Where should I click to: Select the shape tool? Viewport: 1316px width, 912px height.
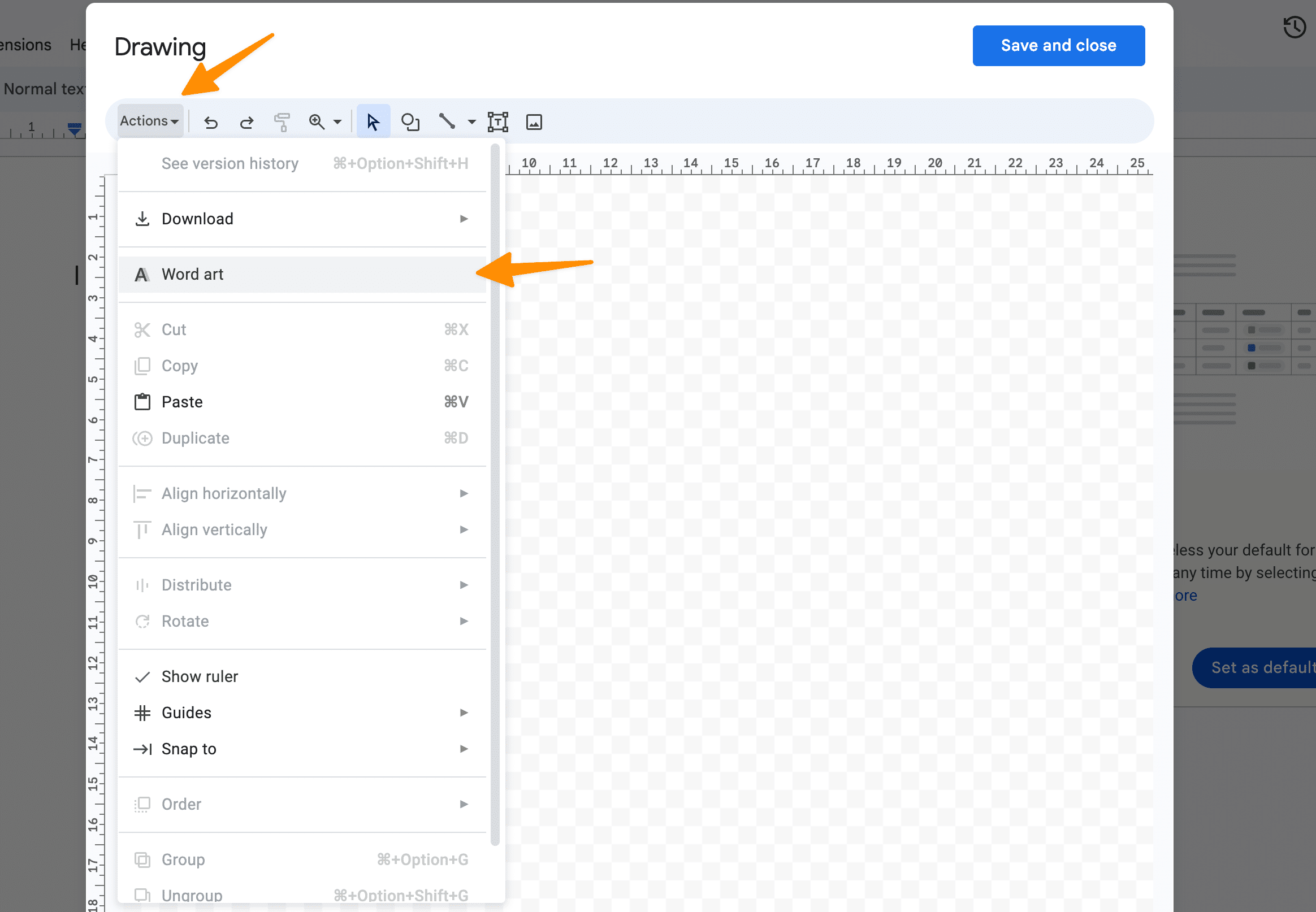411,122
